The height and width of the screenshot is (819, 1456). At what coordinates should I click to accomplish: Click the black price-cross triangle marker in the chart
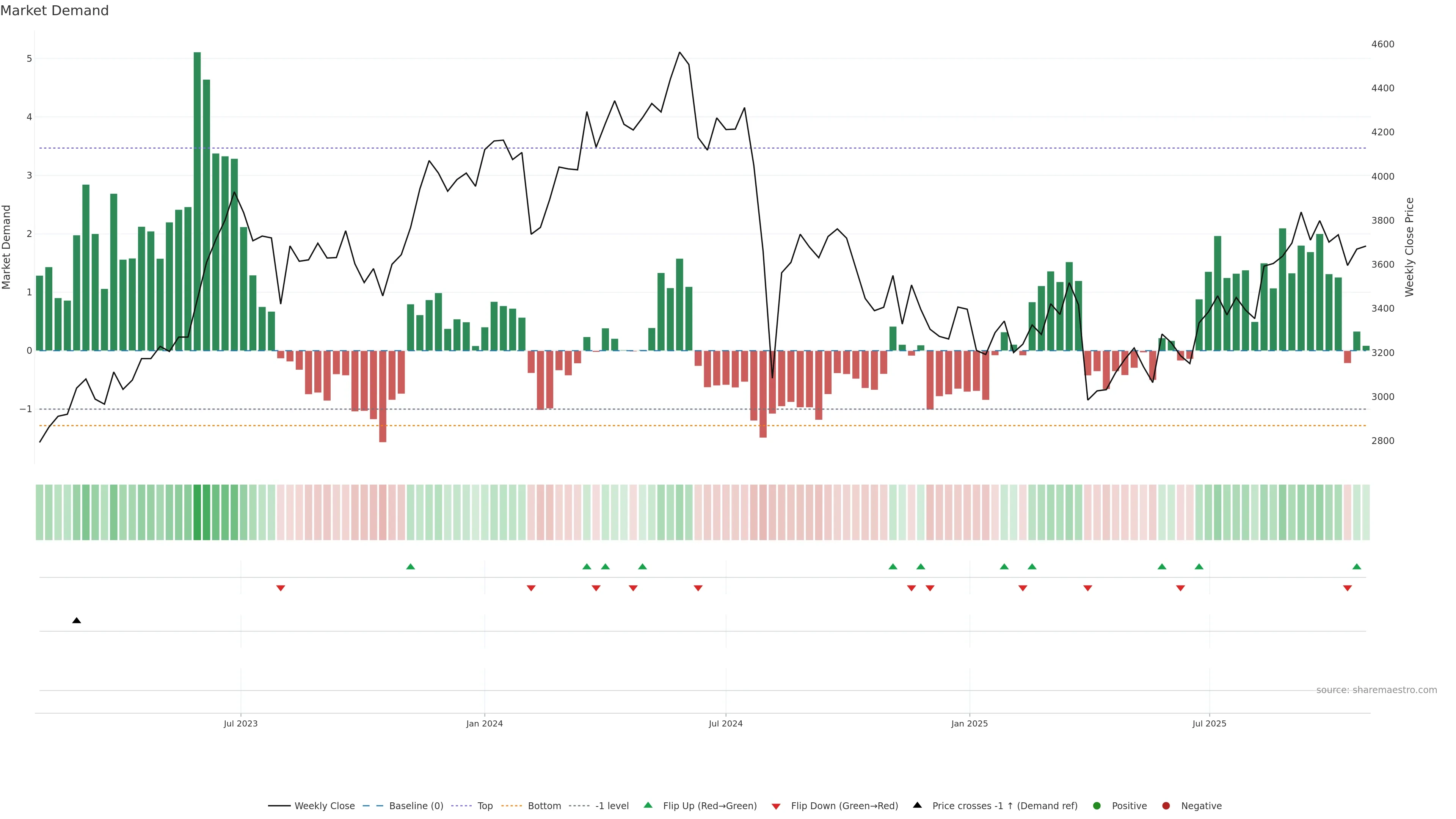click(76, 621)
